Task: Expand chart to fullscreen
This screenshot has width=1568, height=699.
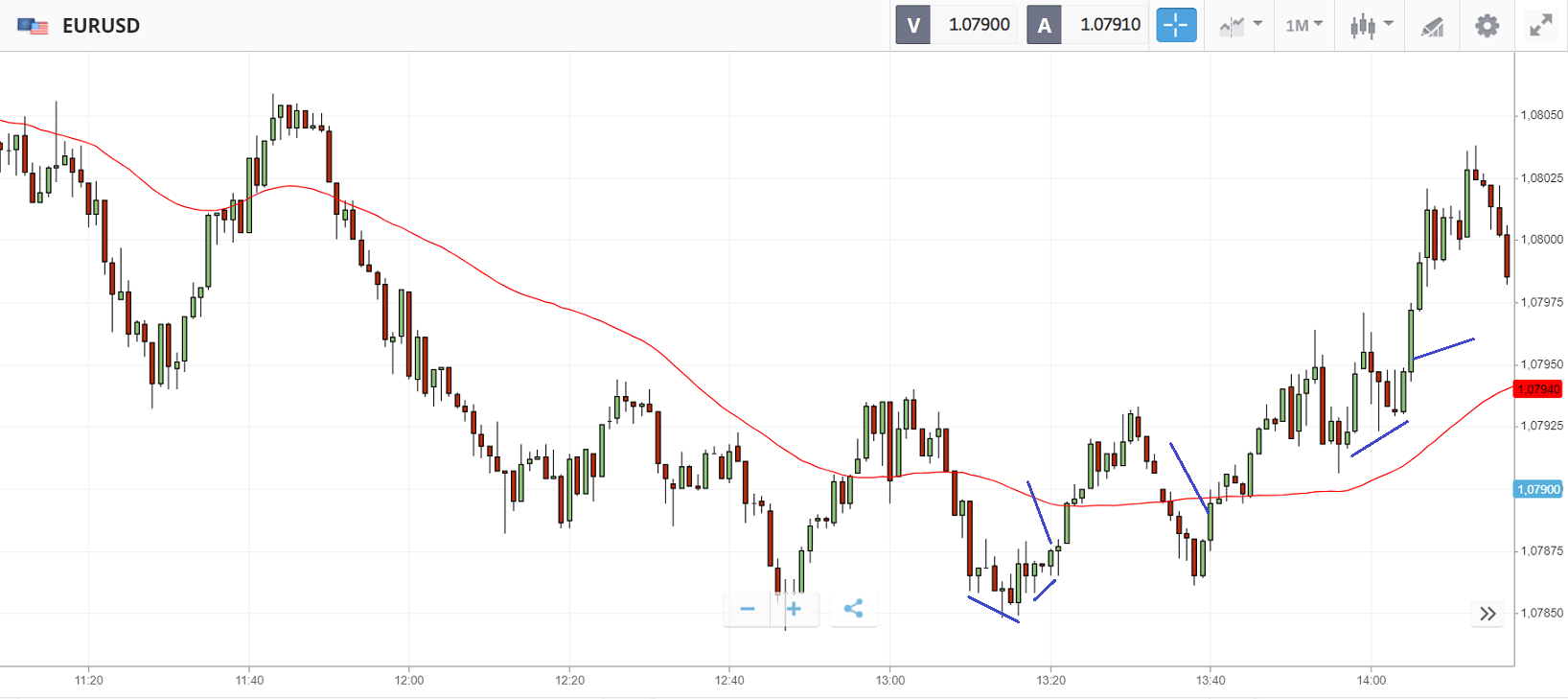Action: point(1540,25)
